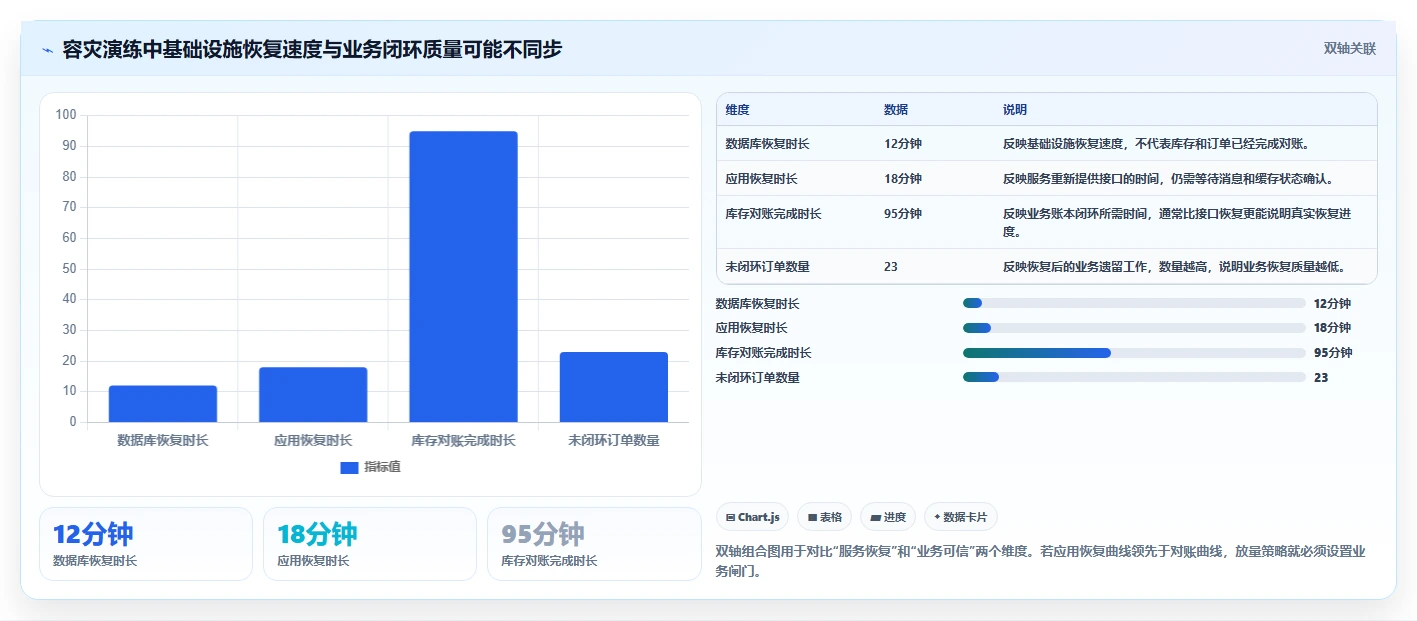Click the 100 y-axis tick label
The height and width of the screenshot is (621, 1417).
click(66, 115)
